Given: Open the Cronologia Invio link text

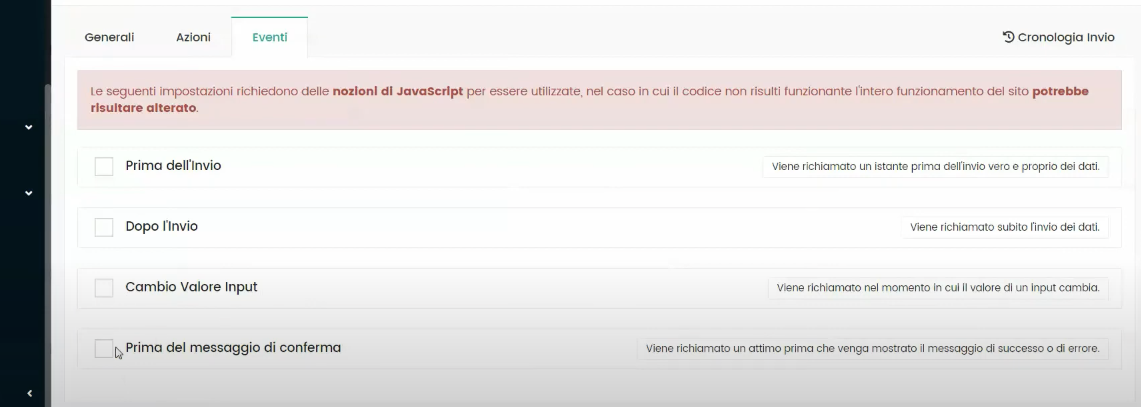Looking at the screenshot, I should (x=1065, y=37).
